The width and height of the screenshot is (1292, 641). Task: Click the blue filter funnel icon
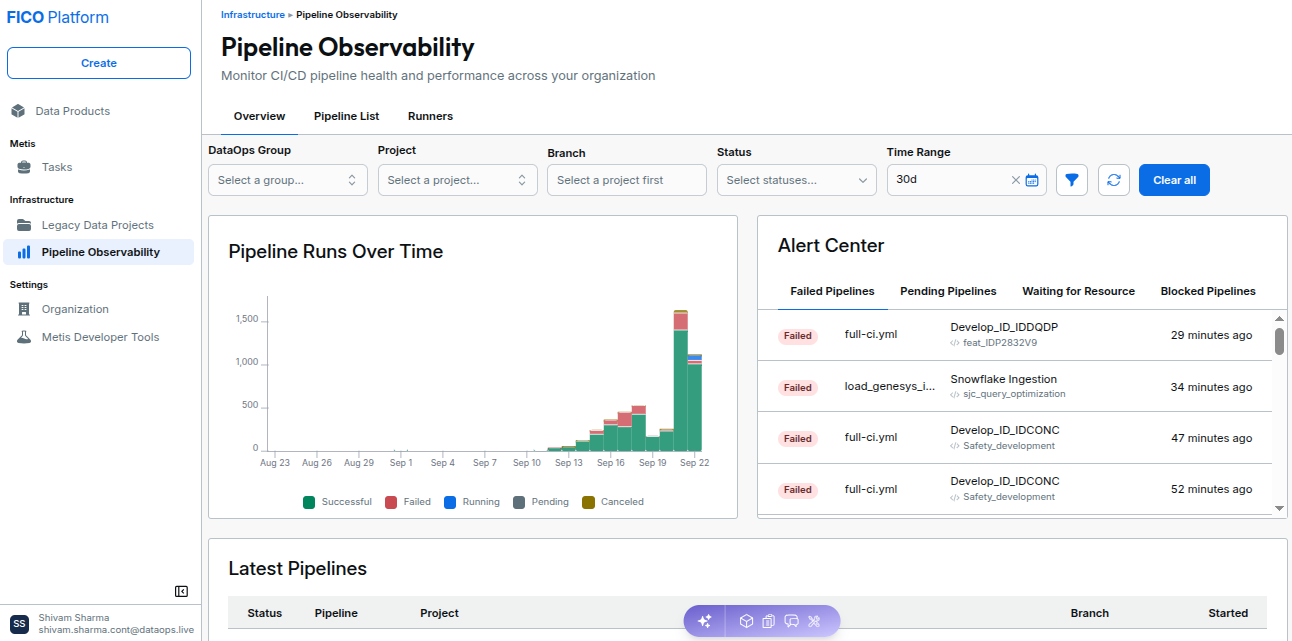coord(1072,180)
